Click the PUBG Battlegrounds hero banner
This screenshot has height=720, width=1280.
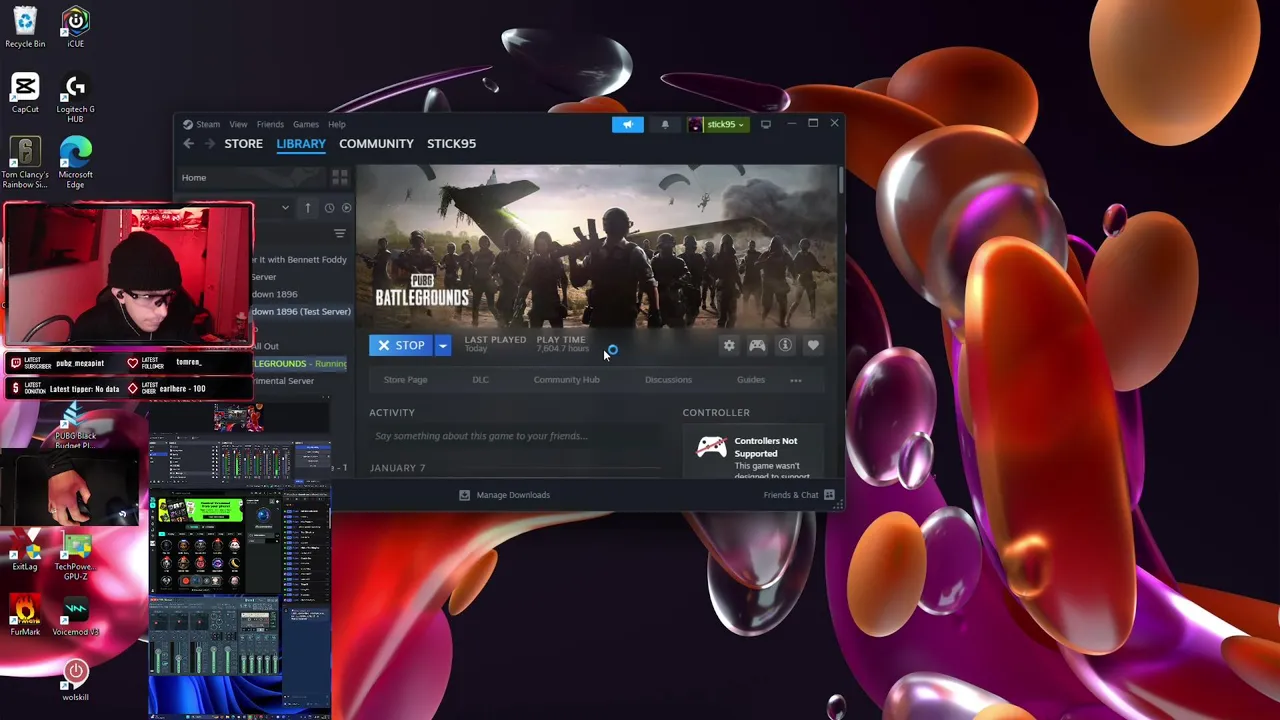(598, 245)
